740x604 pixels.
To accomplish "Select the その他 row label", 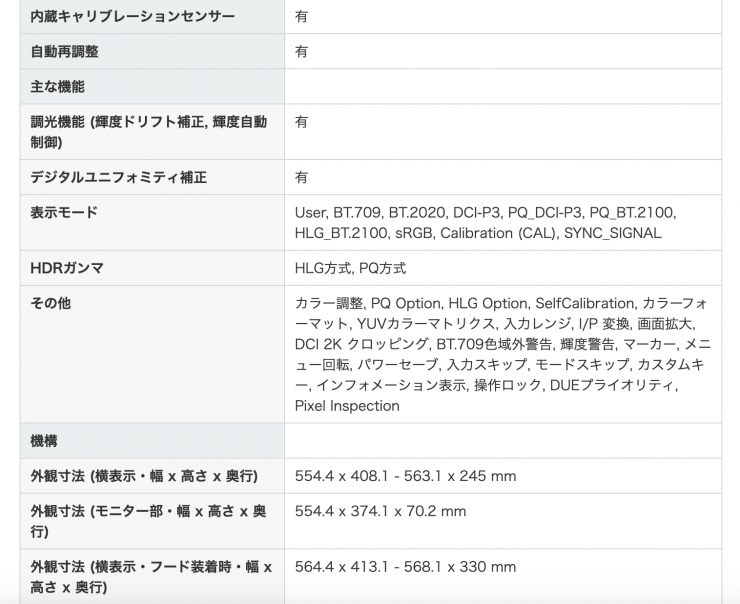I will (x=51, y=303).
